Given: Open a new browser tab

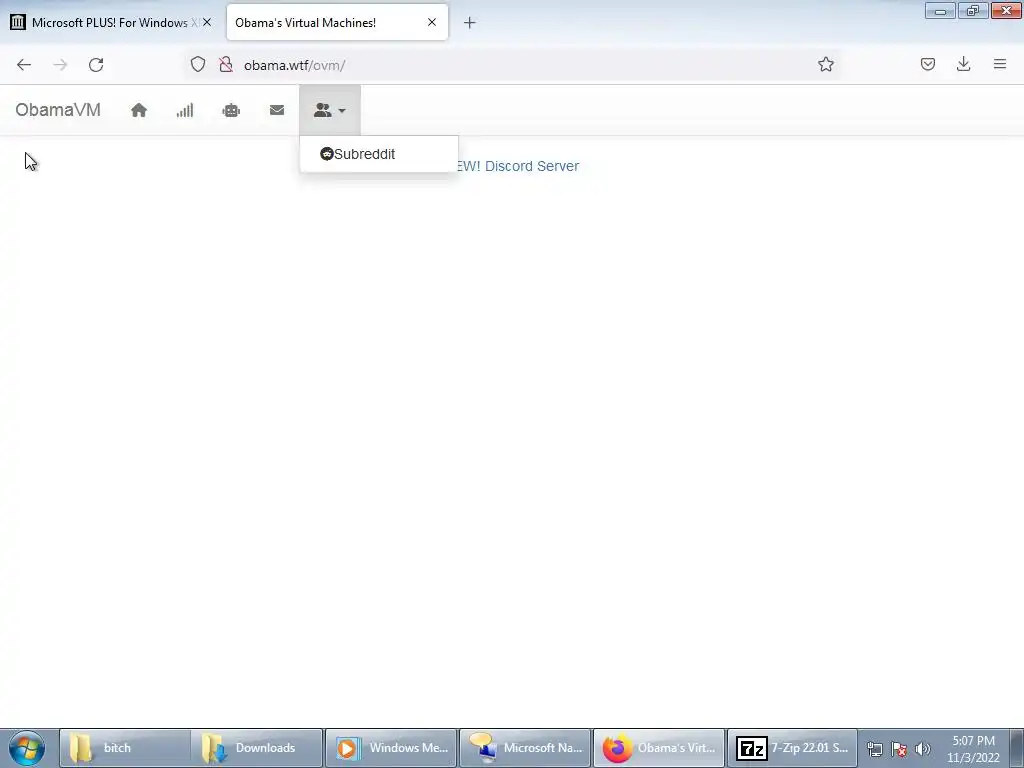Looking at the screenshot, I should [470, 23].
